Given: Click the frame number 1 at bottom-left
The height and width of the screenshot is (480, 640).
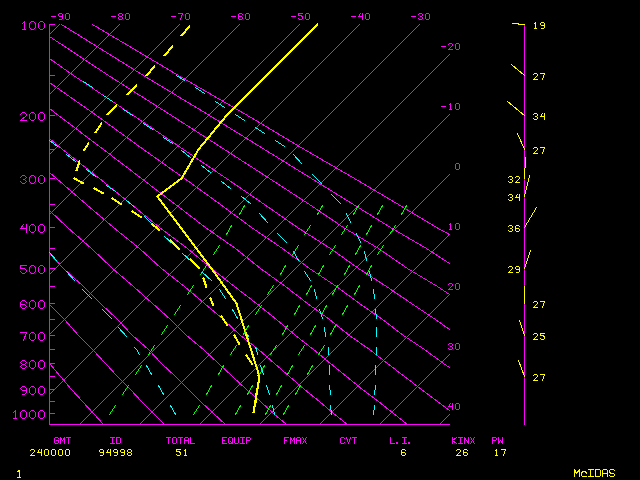Looking at the screenshot, I should click(x=19, y=473).
